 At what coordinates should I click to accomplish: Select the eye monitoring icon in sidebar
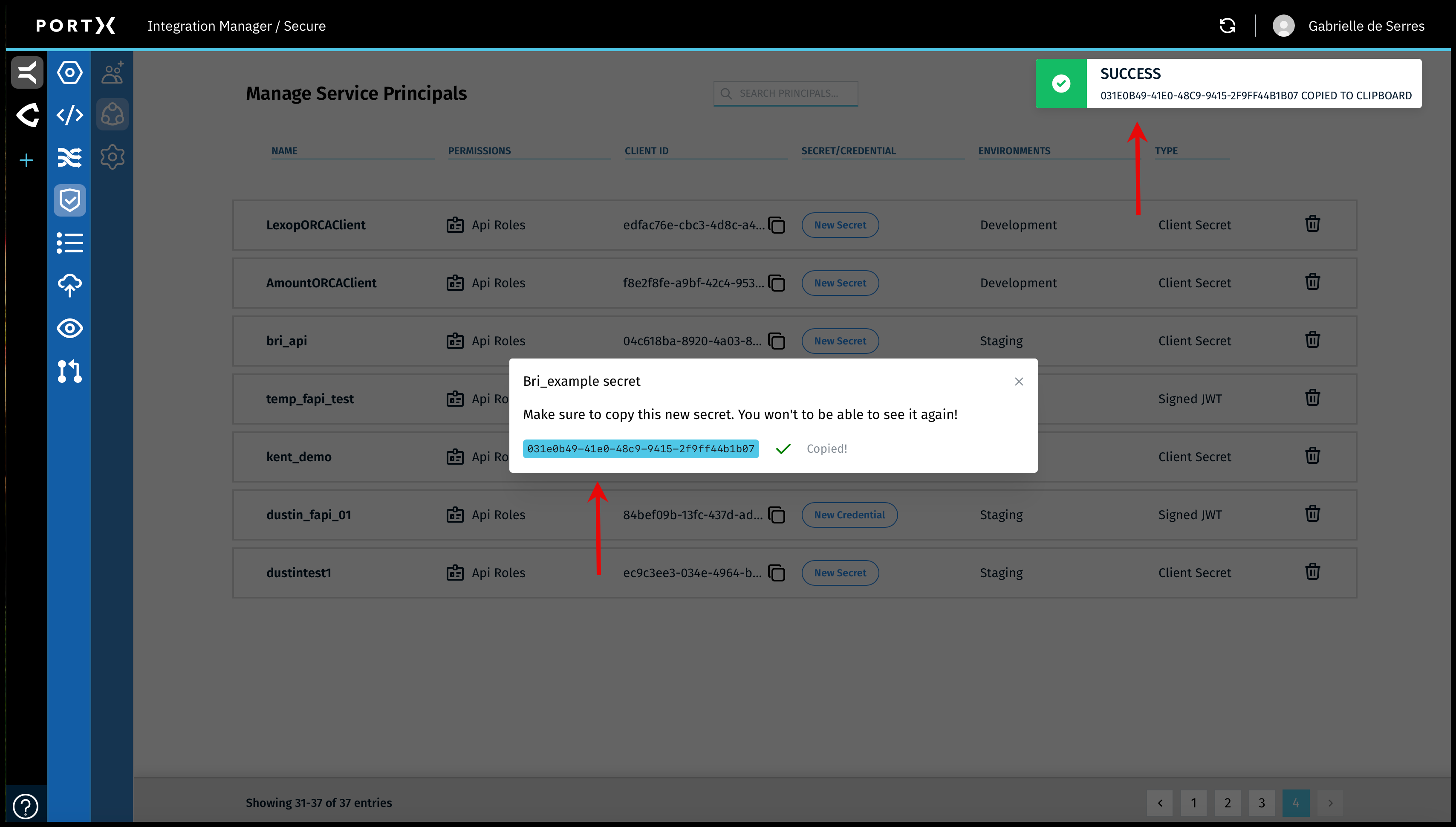[x=69, y=328]
